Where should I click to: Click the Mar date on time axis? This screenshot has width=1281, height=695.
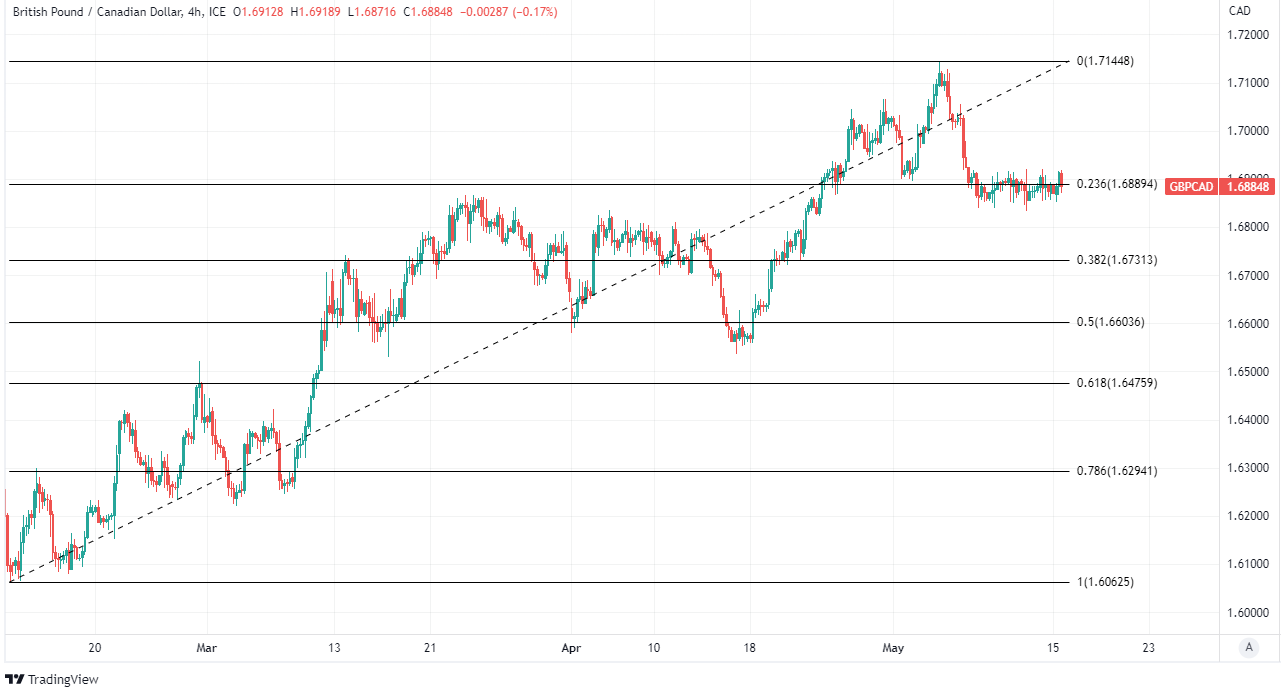point(207,648)
